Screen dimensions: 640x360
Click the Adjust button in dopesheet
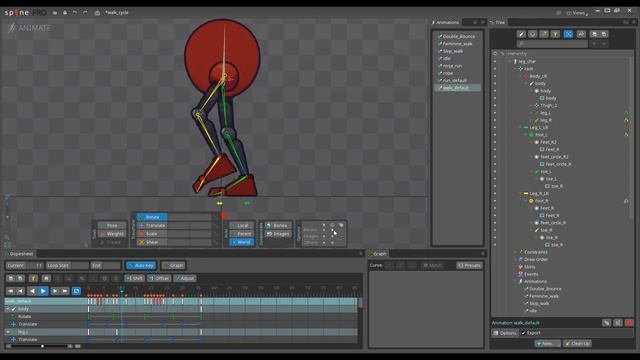pos(185,278)
